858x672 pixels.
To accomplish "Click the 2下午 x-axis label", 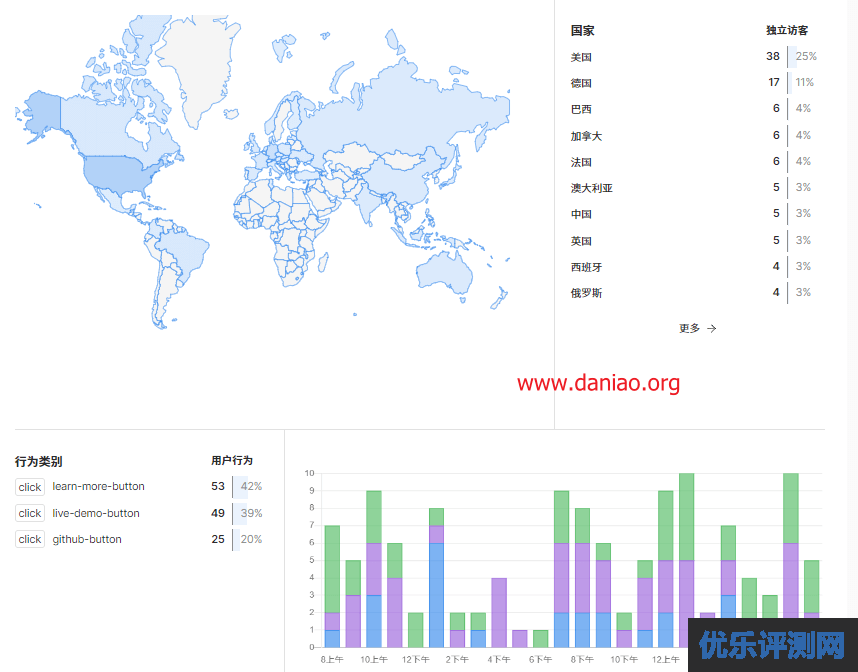I will tap(457, 659).
